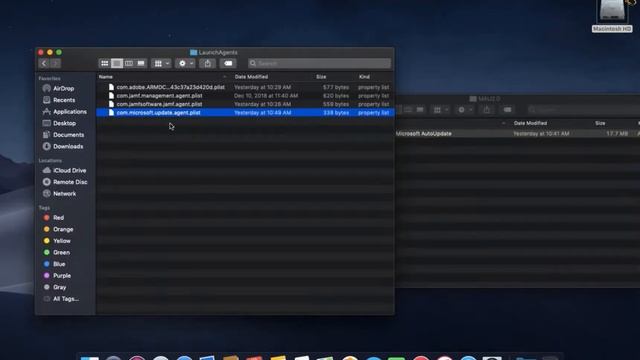The width and height of the screenshot is (640, 360).
Task: Click the Edit Tags toolbar button
Action: [x=228, y=63]
